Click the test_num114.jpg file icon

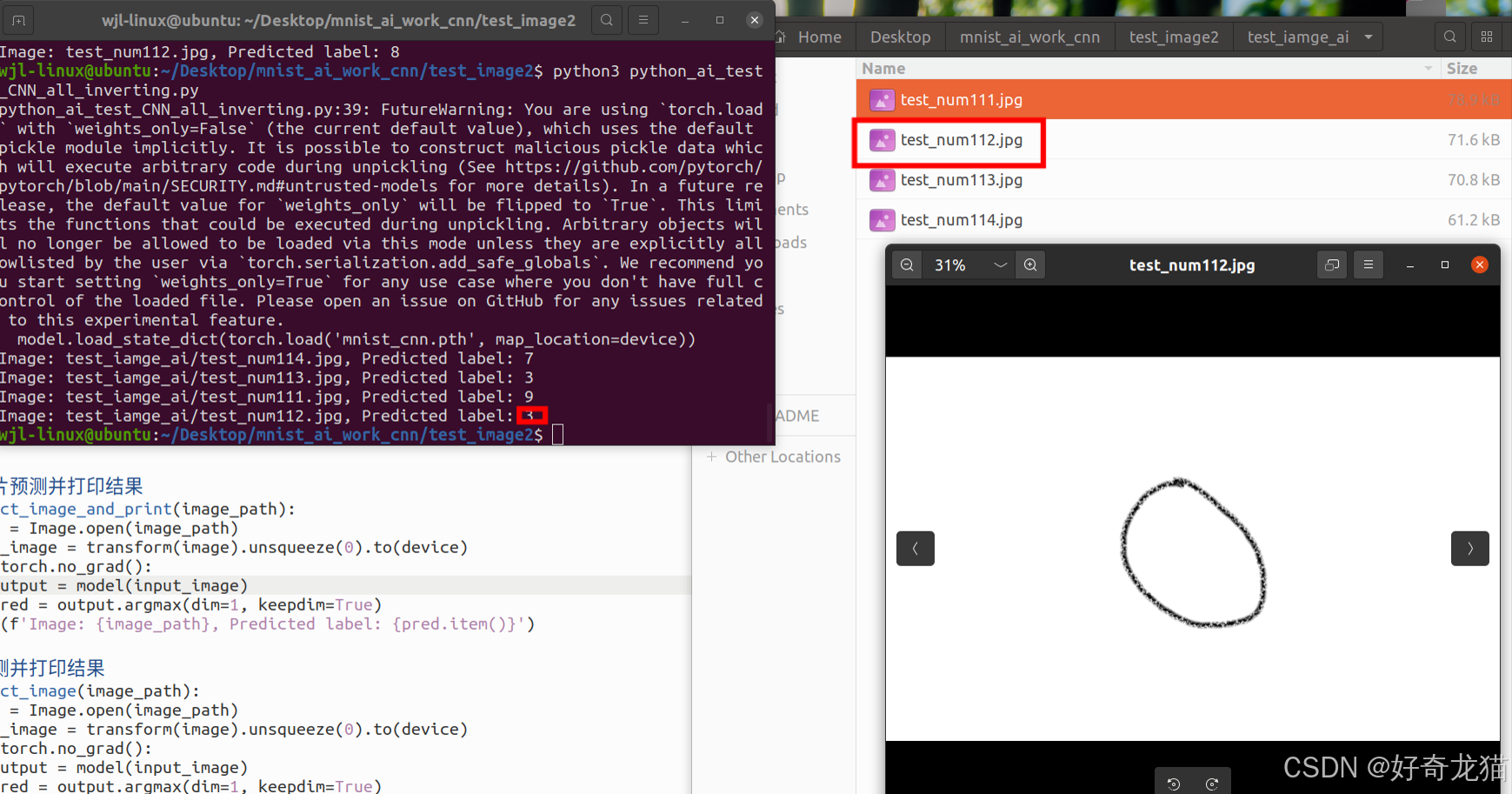[882, 220]
